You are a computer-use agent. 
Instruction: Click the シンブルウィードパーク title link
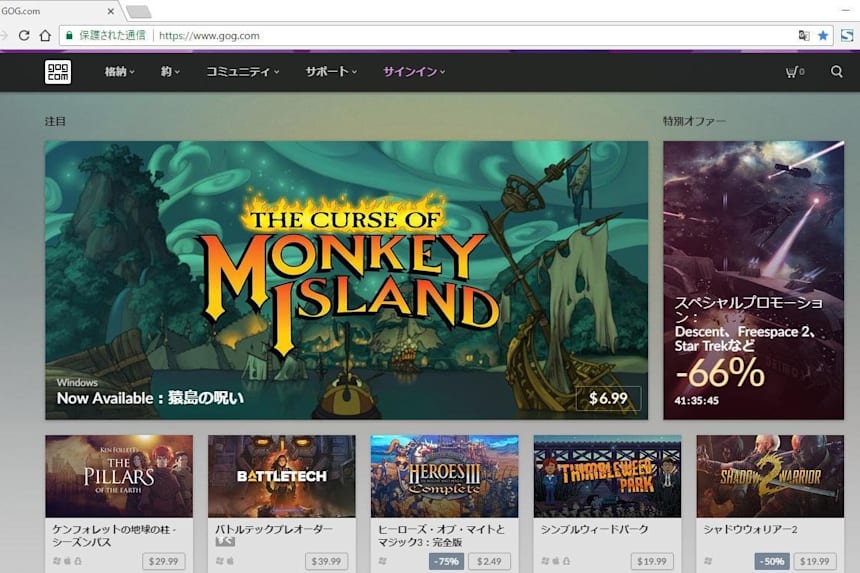[x=594, y=529]
